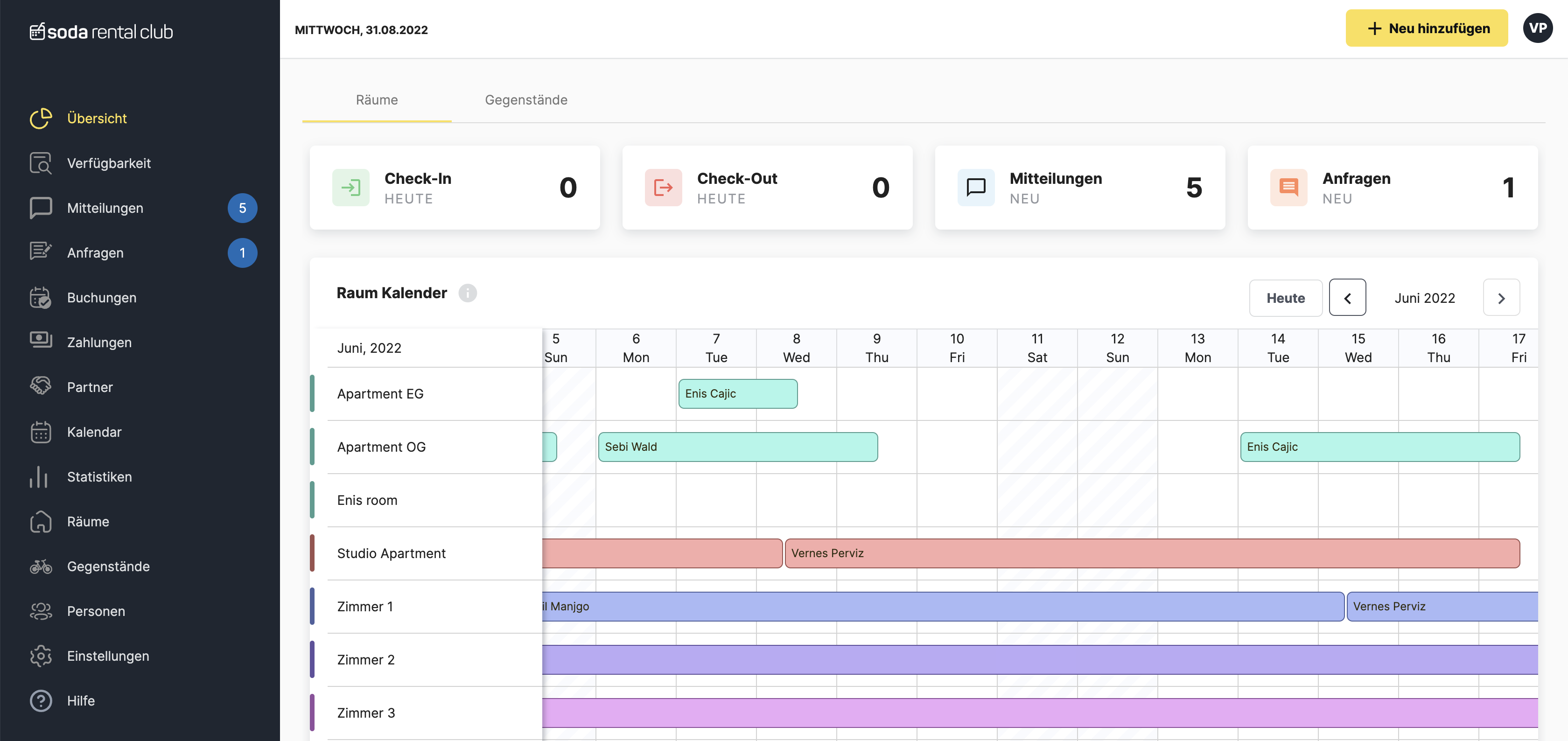Click the Mitteilungen chat bubble icon in sidebar
Screen dimensions: 1568x741
41,208
